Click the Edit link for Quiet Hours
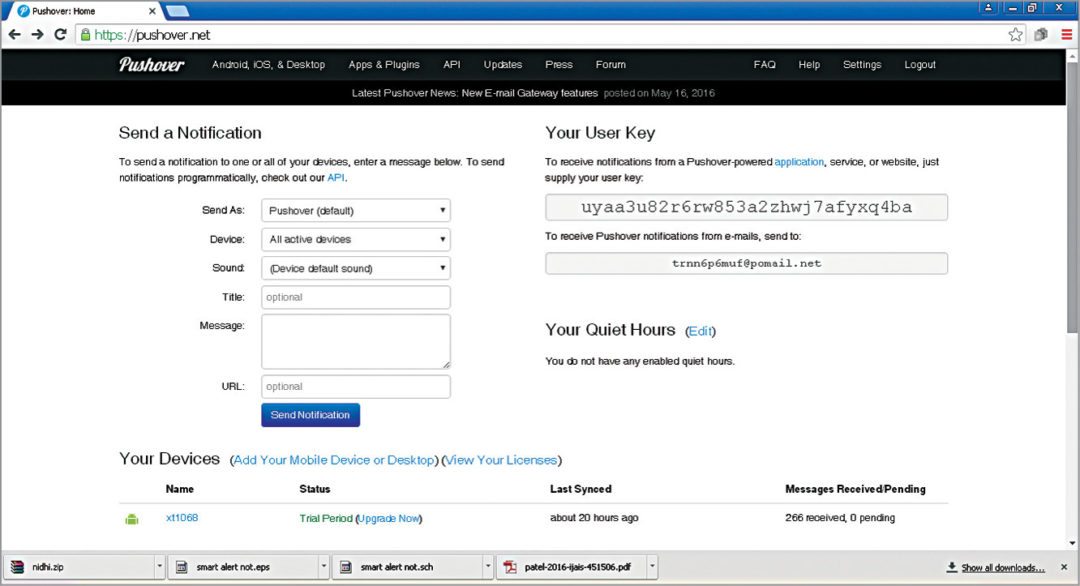Image resolution: width=1080 pixels, height=586 pixels. click(700, 331)
